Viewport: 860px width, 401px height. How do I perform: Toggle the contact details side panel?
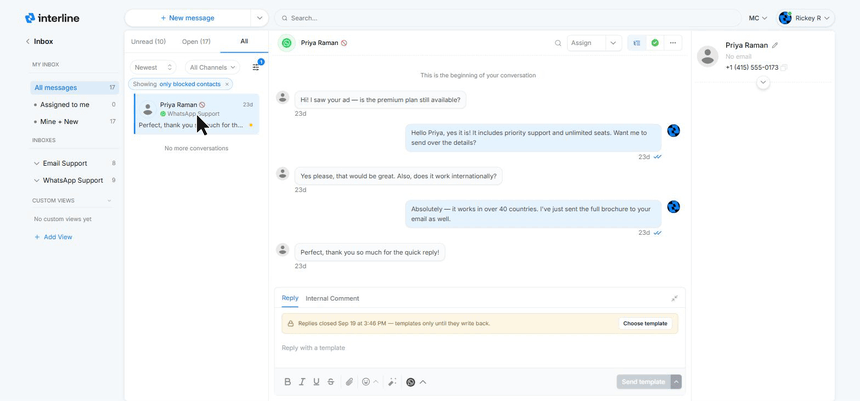[637, 43]
